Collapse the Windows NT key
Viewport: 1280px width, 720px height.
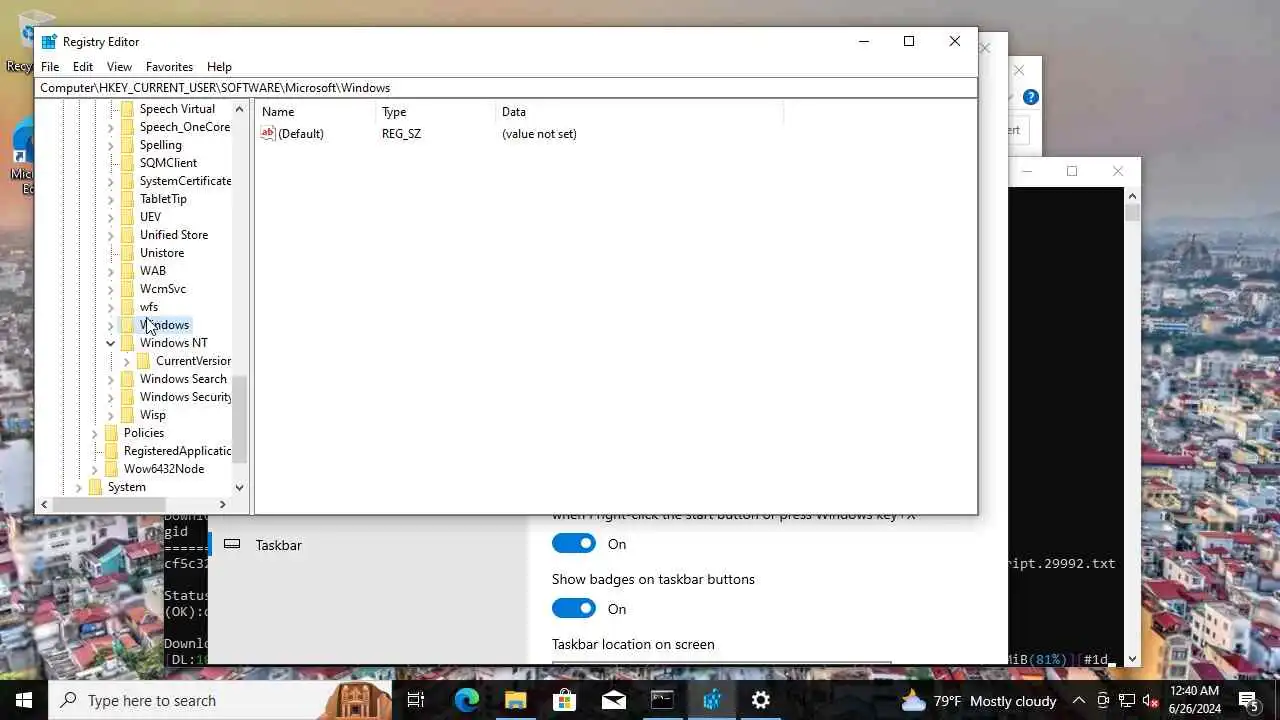pos(111,343)
